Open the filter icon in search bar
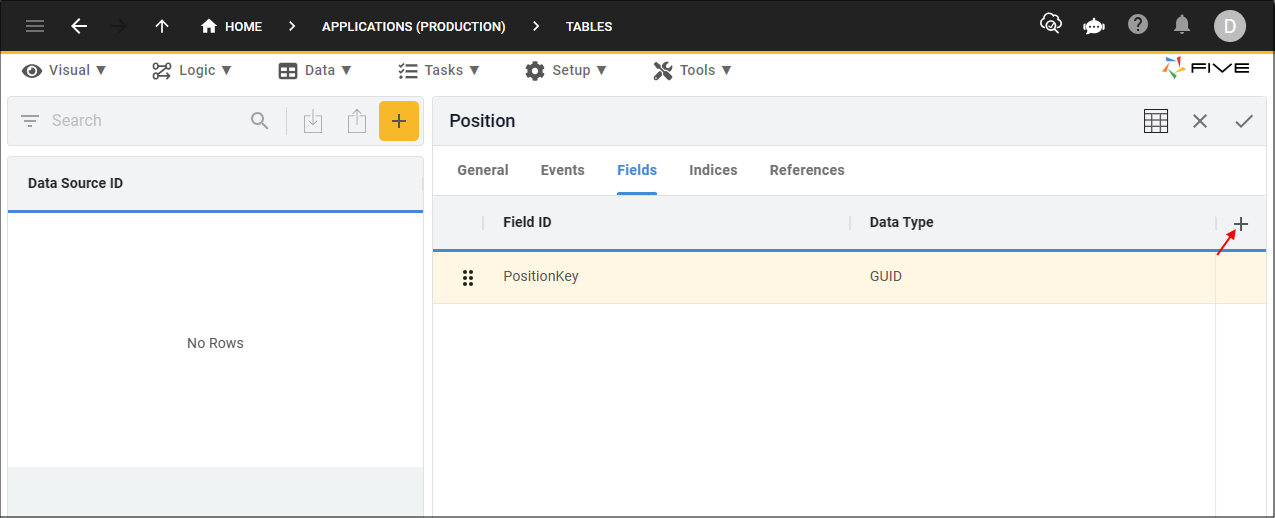Image resolution: width=1275 pixels, height=518 pixels. (30, 121)
